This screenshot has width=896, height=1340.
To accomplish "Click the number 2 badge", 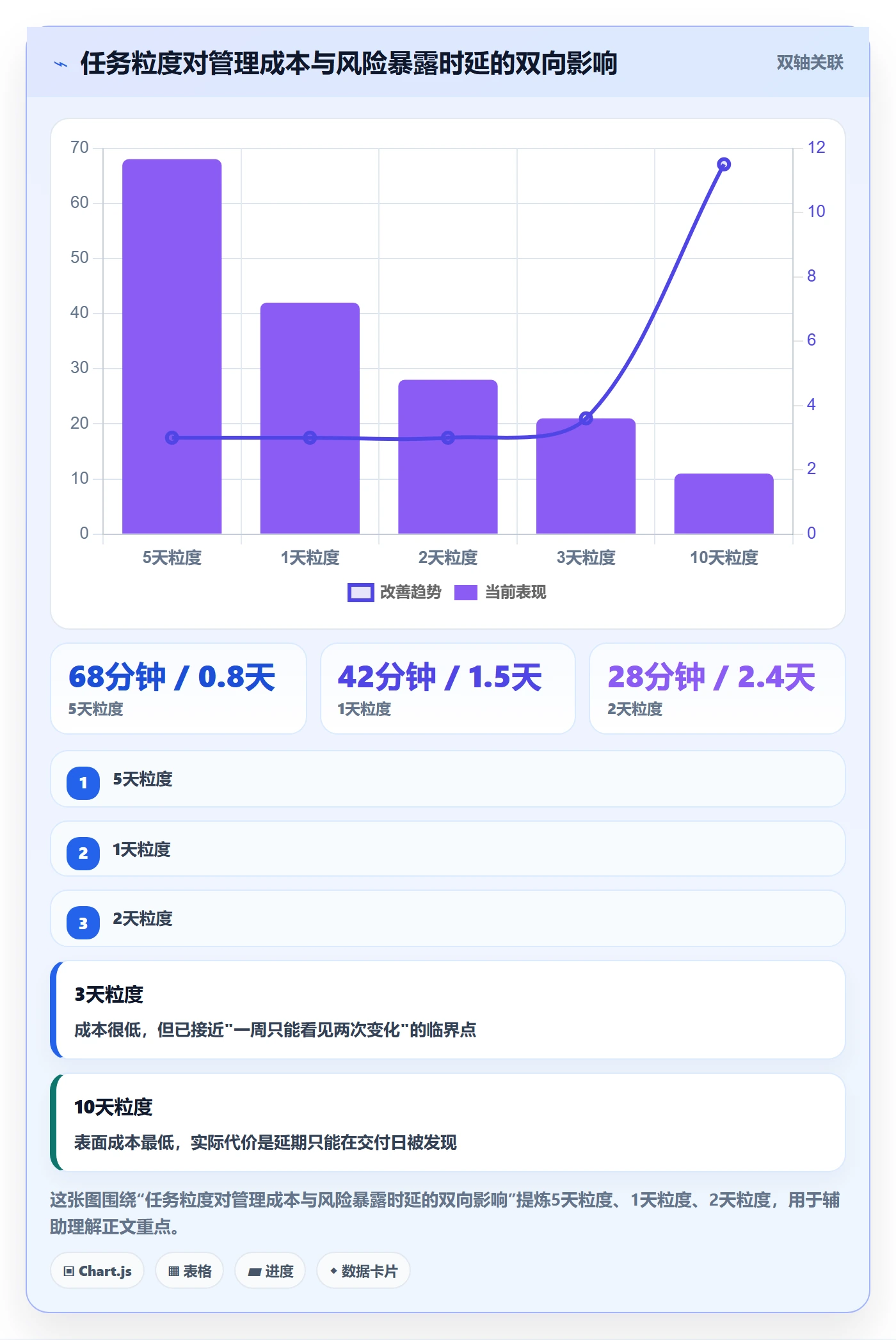I will tap(83, 853).
